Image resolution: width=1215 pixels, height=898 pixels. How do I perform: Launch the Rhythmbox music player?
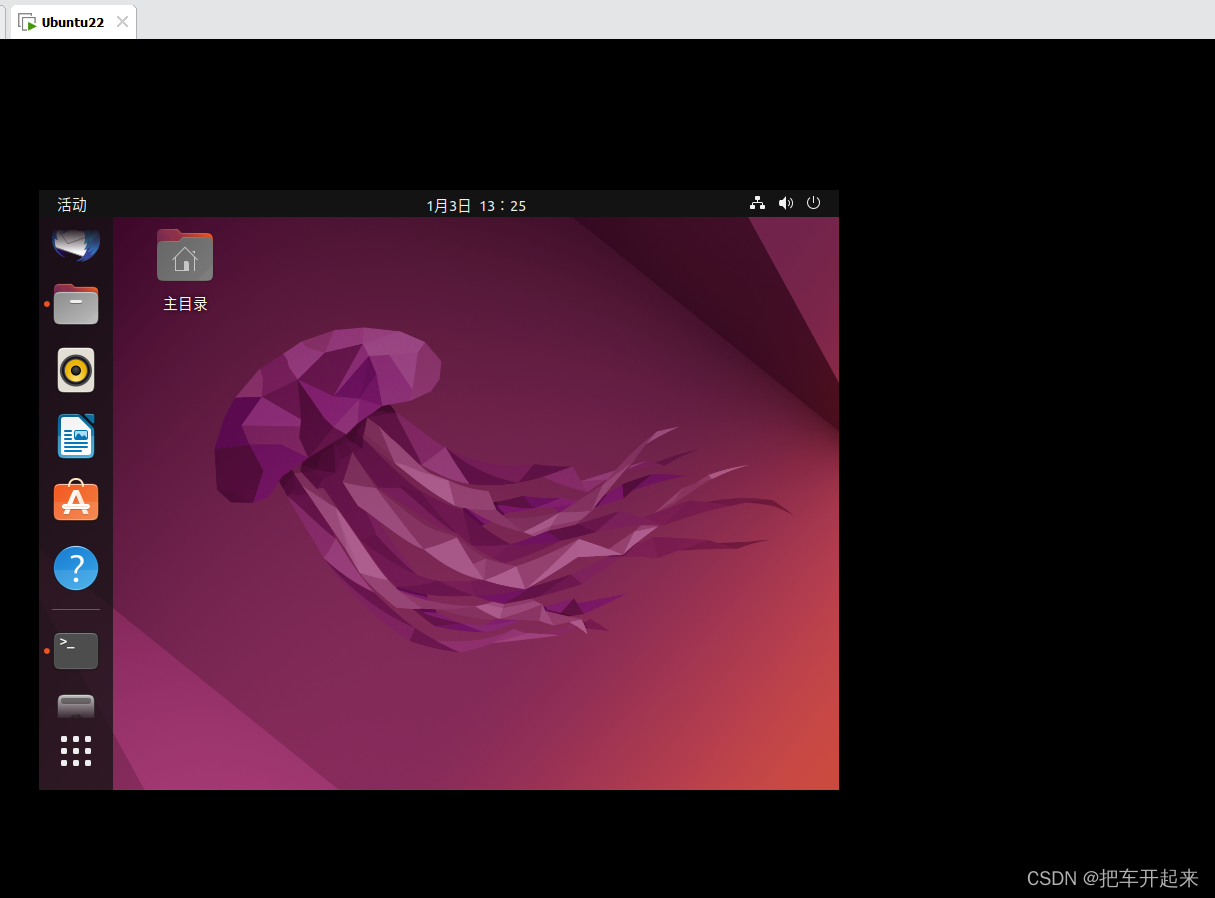pyautogui.click(x=76, y=370)
